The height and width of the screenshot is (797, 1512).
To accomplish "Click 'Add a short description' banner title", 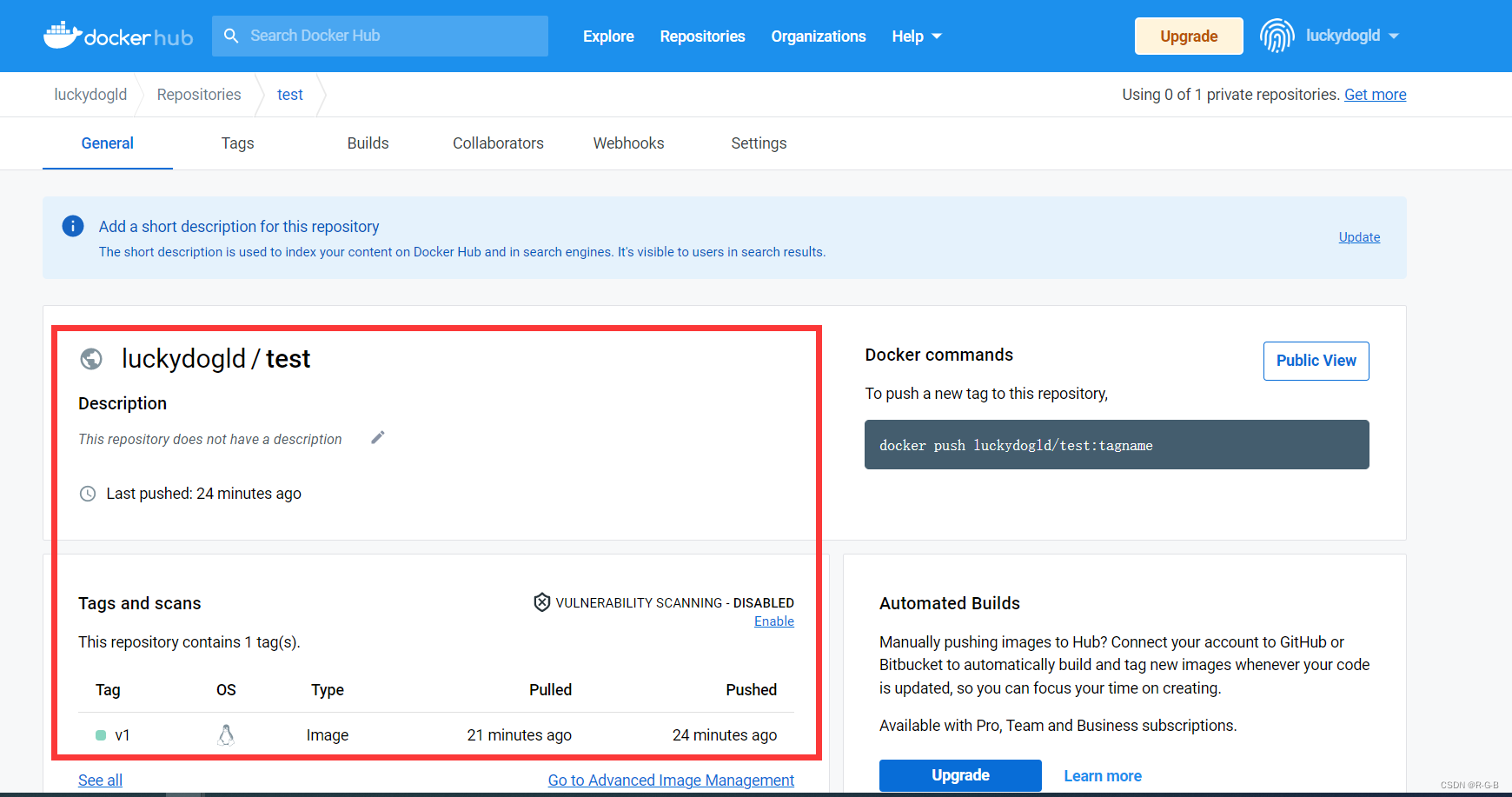I will point(239,227).
